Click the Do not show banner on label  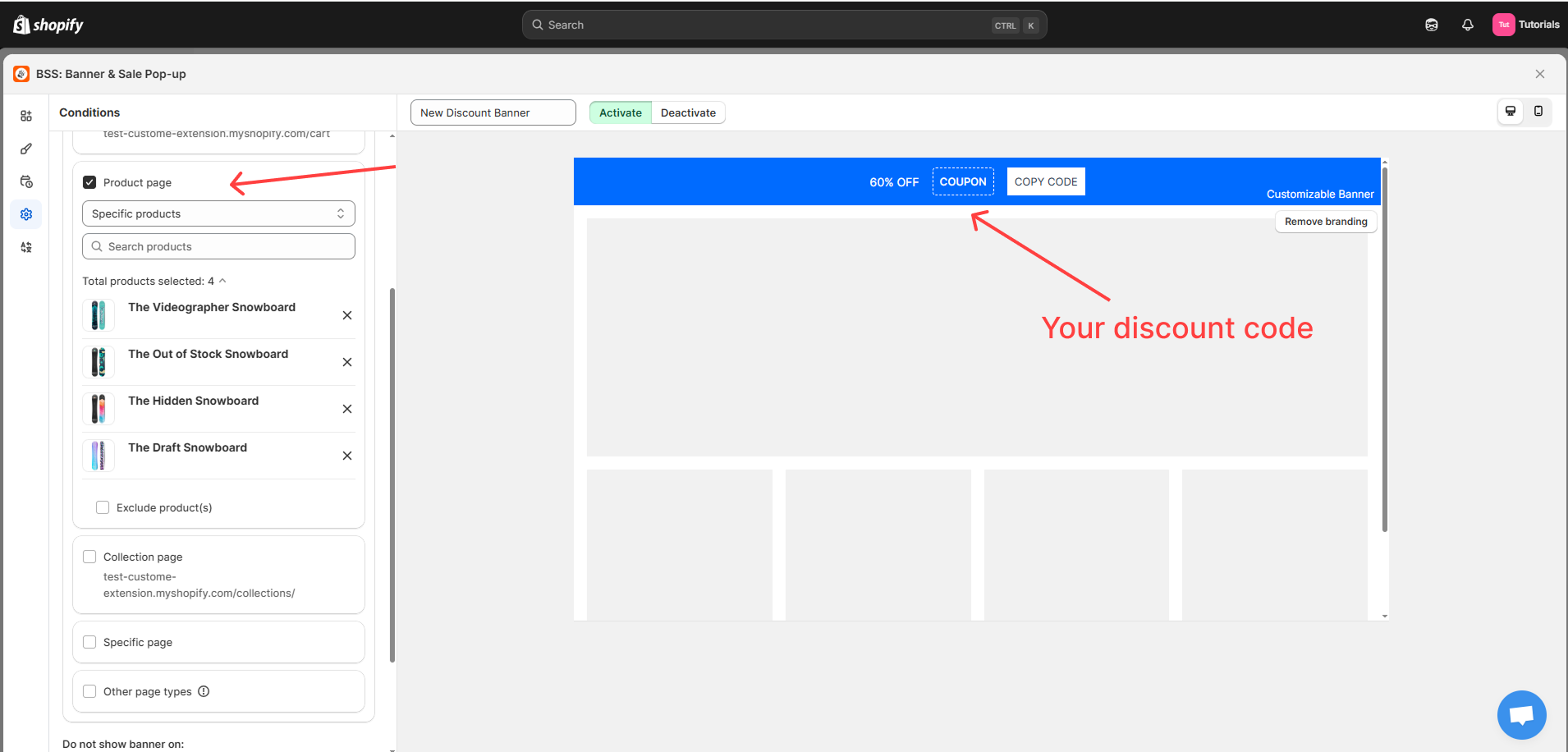123,744
